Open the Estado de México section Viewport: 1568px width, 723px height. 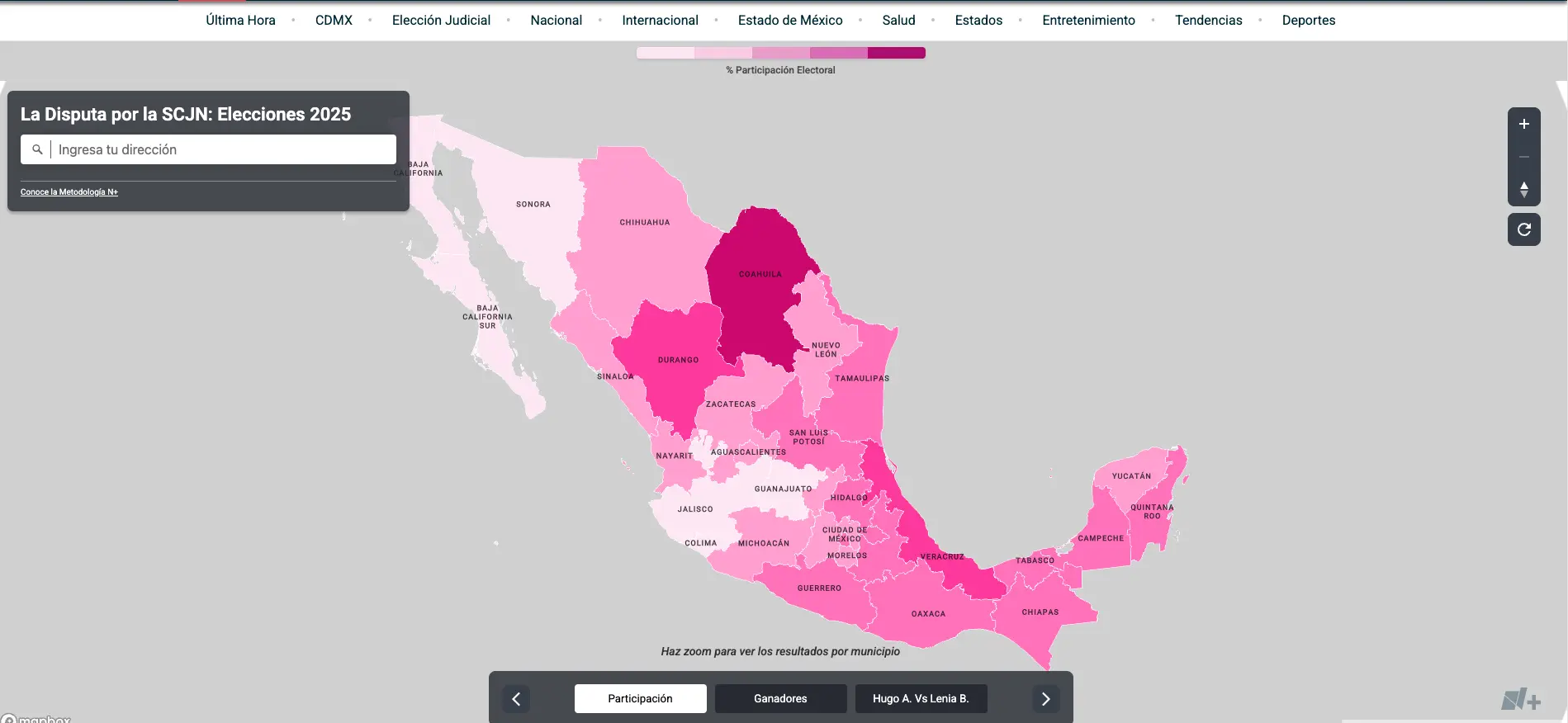(x=789, y=20)
